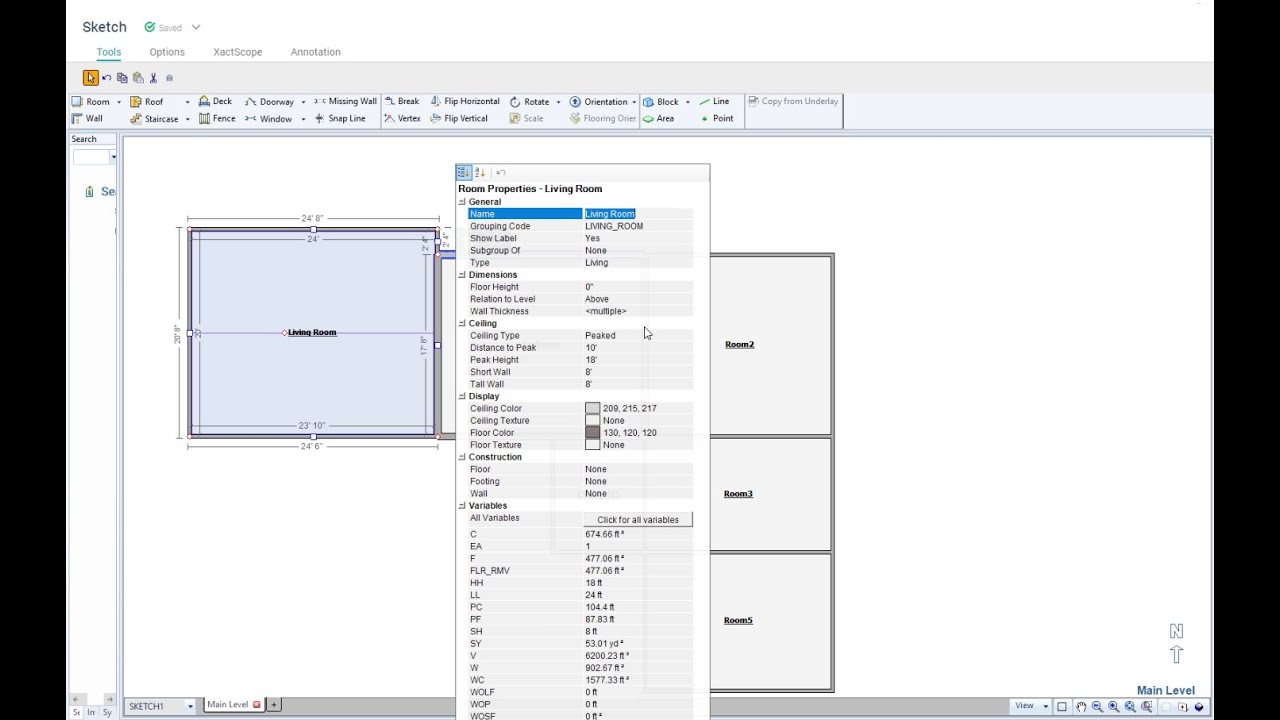
Task: Collapse the Variables properties section
Action: point(462,505)
